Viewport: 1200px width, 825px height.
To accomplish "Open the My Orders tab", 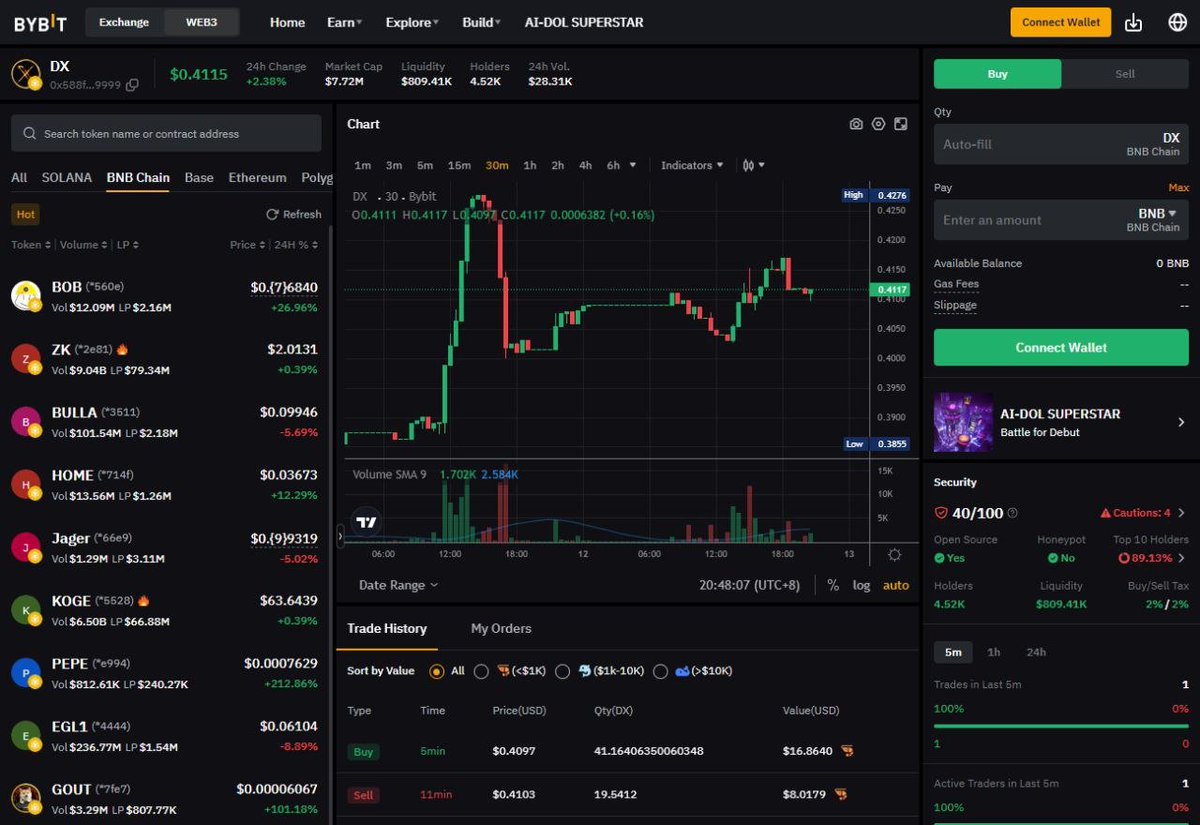I will 501,628.
